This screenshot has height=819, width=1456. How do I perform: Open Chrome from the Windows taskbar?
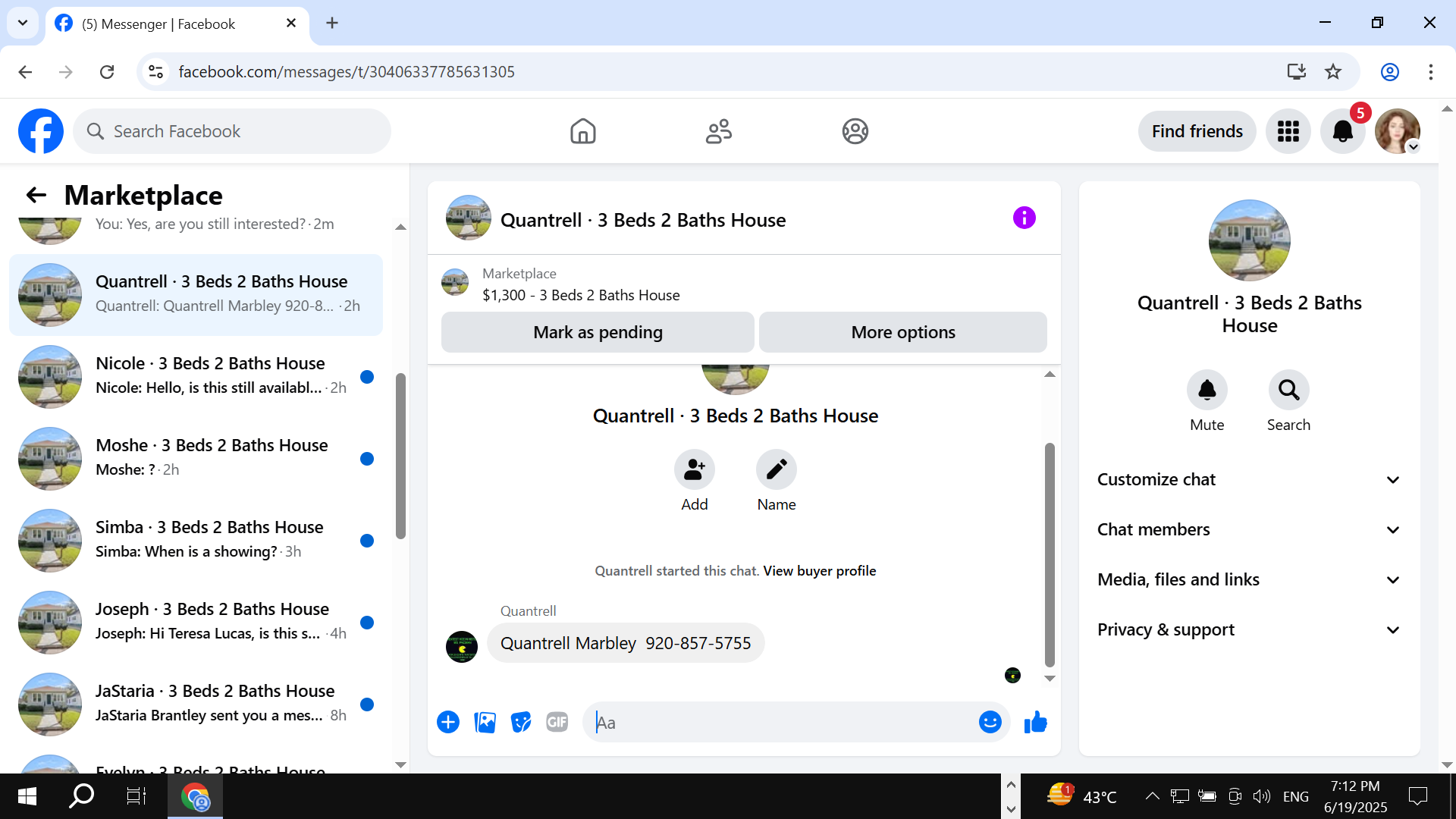(x=195, y=796)
